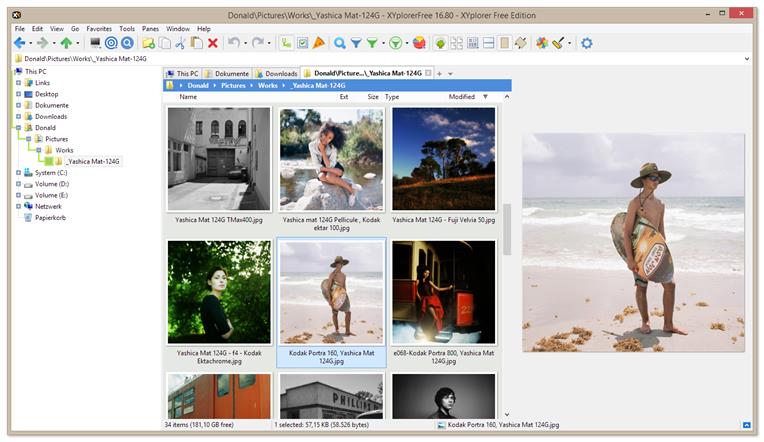Click the Thumbnails view grid icon
This screenshot has height=442, width=764.
click(457, 43)
